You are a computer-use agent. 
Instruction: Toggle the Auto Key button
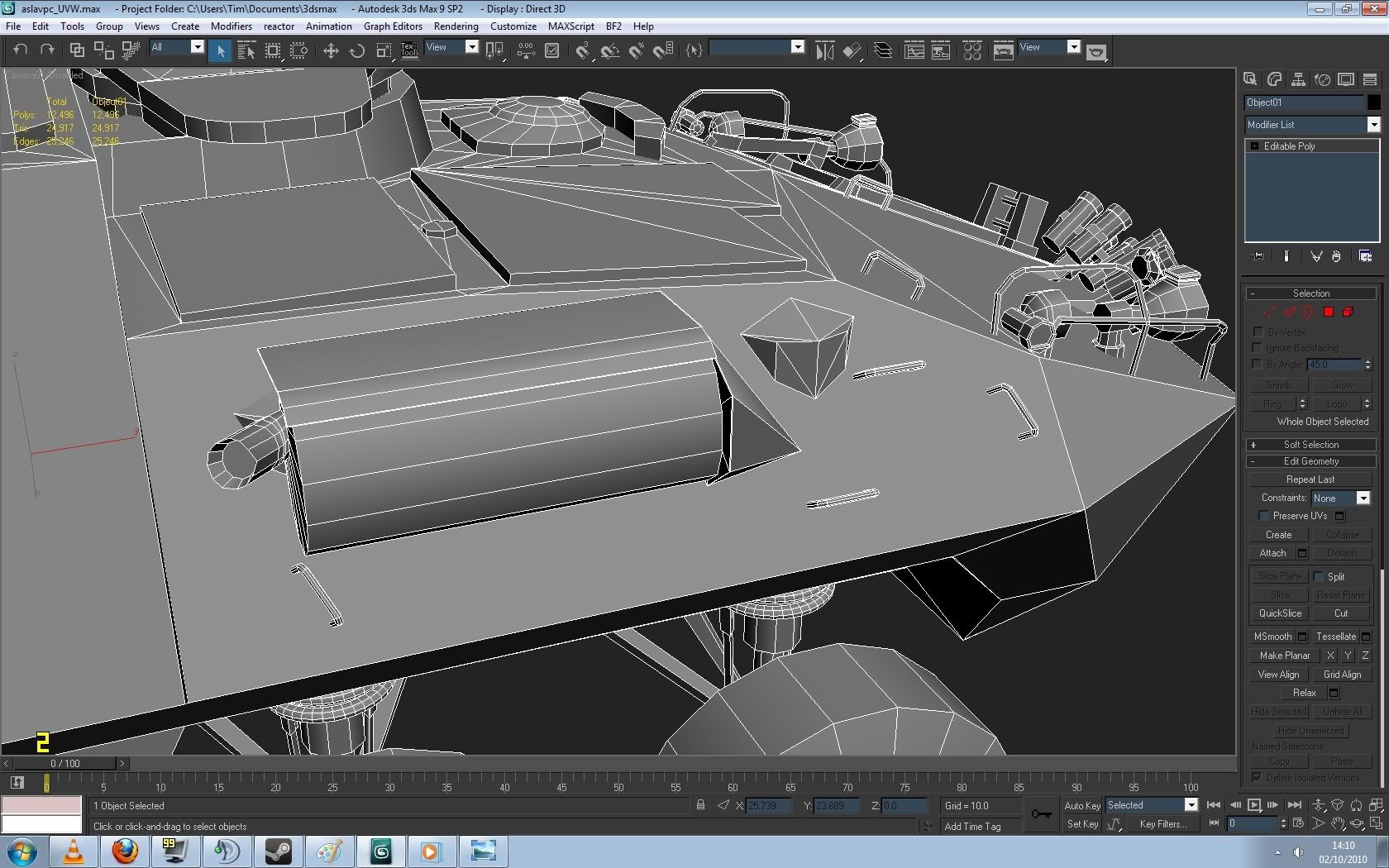click(x=1081, y=805)
